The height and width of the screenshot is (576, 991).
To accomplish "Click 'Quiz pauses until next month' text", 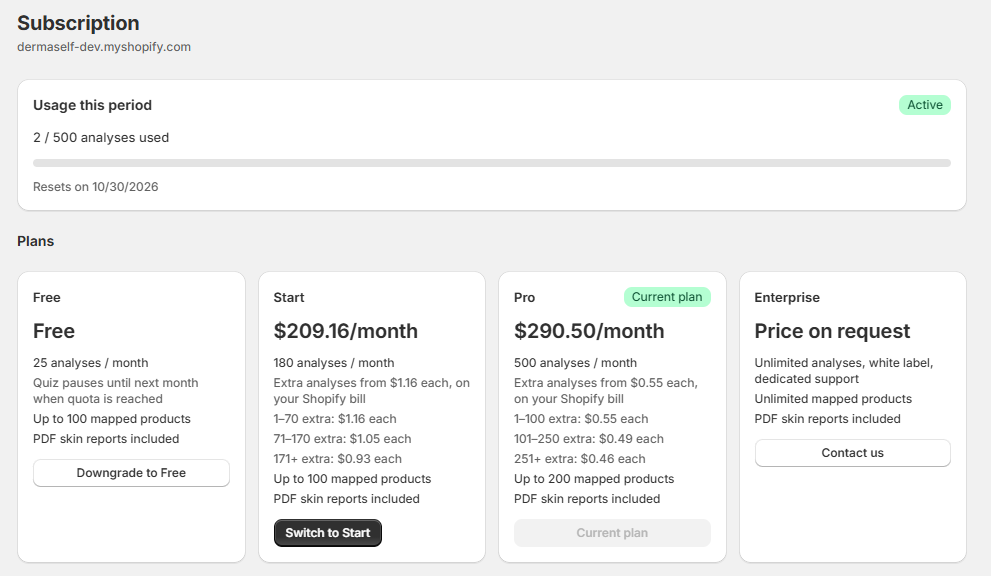I will click(x=116, y=383).
